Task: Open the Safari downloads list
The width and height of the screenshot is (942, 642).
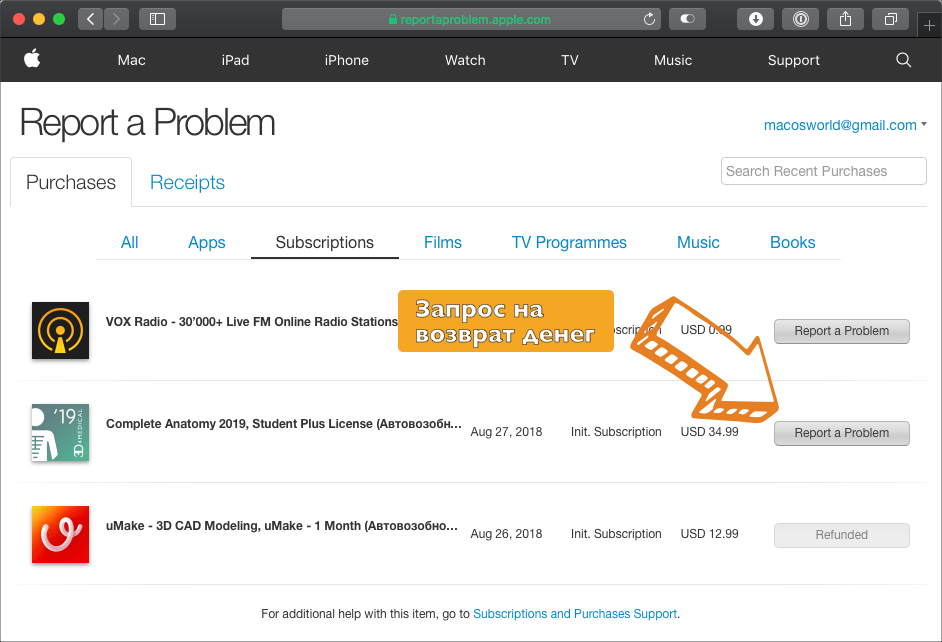Action: [x=756, y=19]
